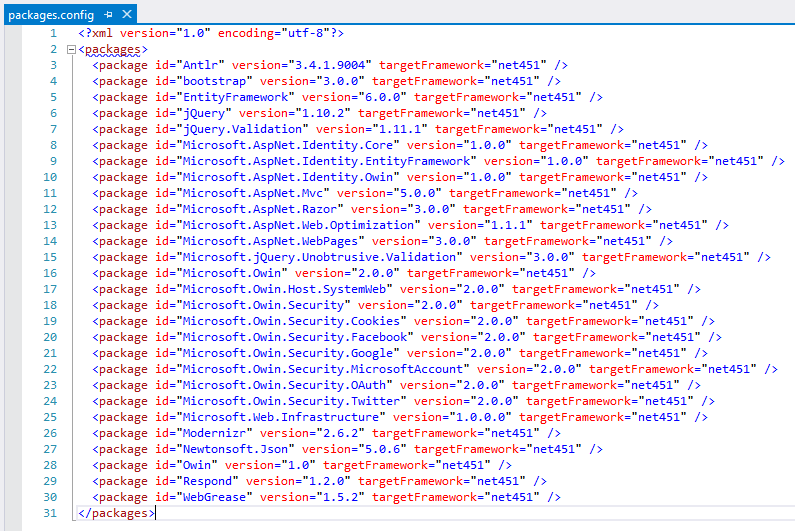The image size is (795, 531).
Task: Click the bootstrap package id
Action: pos(214,82)
